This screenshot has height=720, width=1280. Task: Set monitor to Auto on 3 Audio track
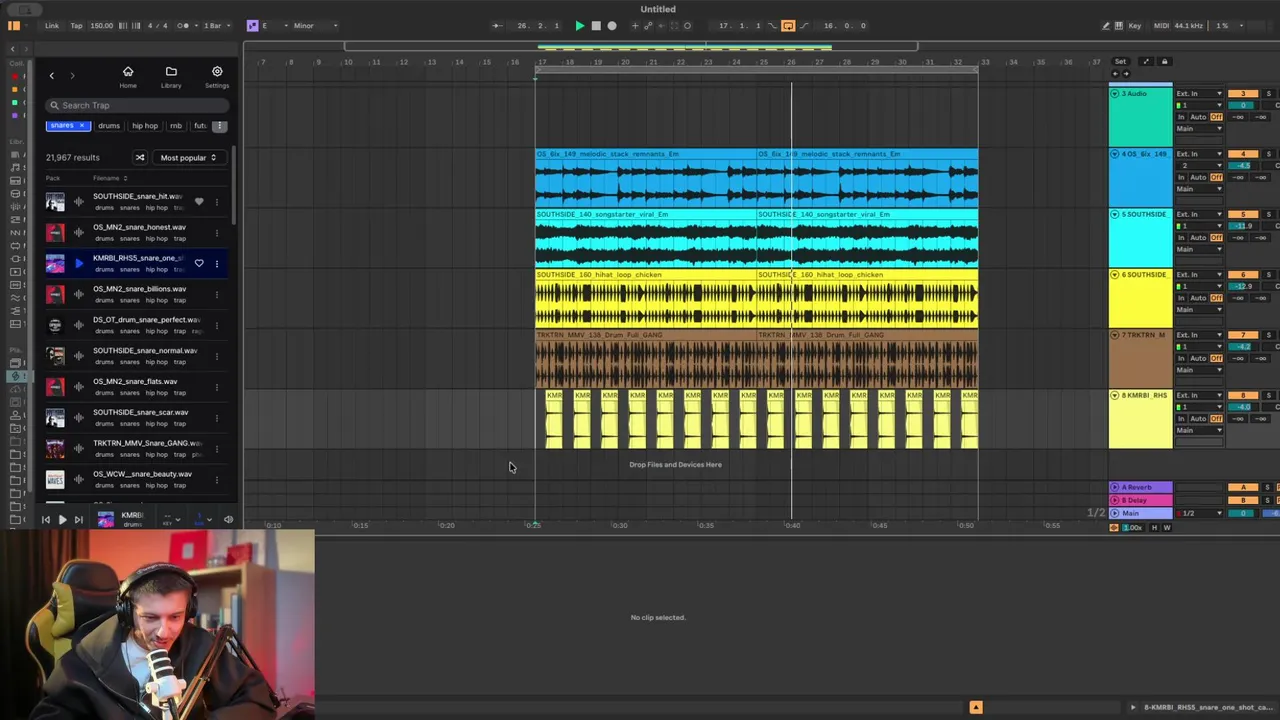pos(1198,117)
